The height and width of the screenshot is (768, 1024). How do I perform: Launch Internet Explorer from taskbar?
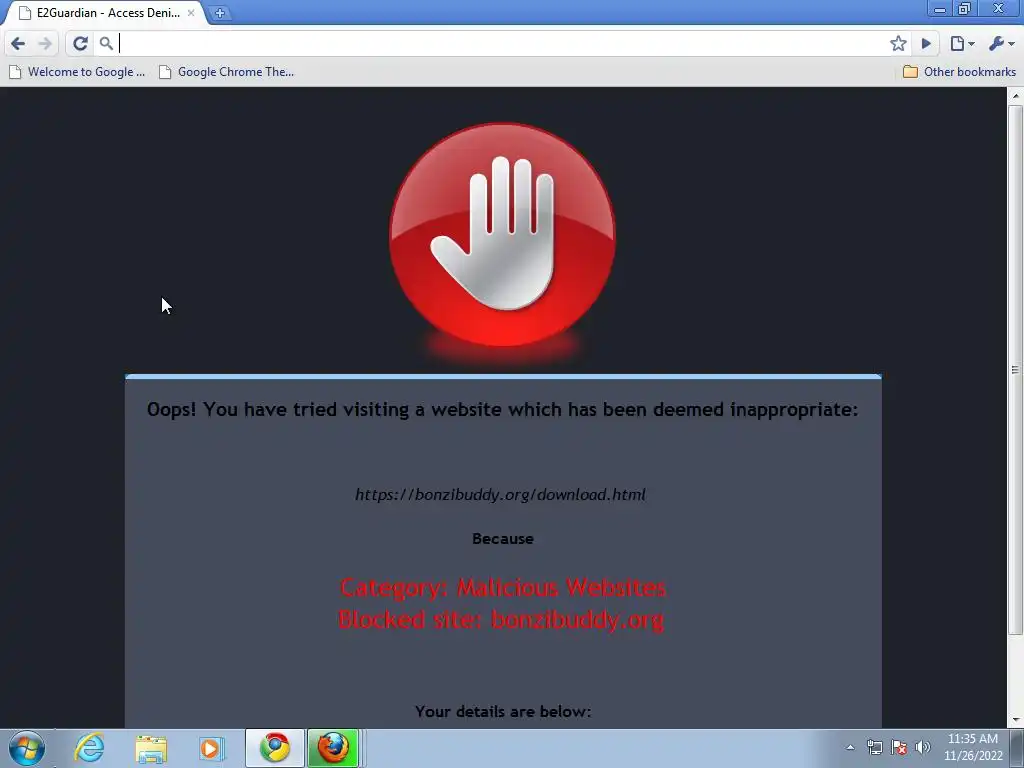click(89, 748)
